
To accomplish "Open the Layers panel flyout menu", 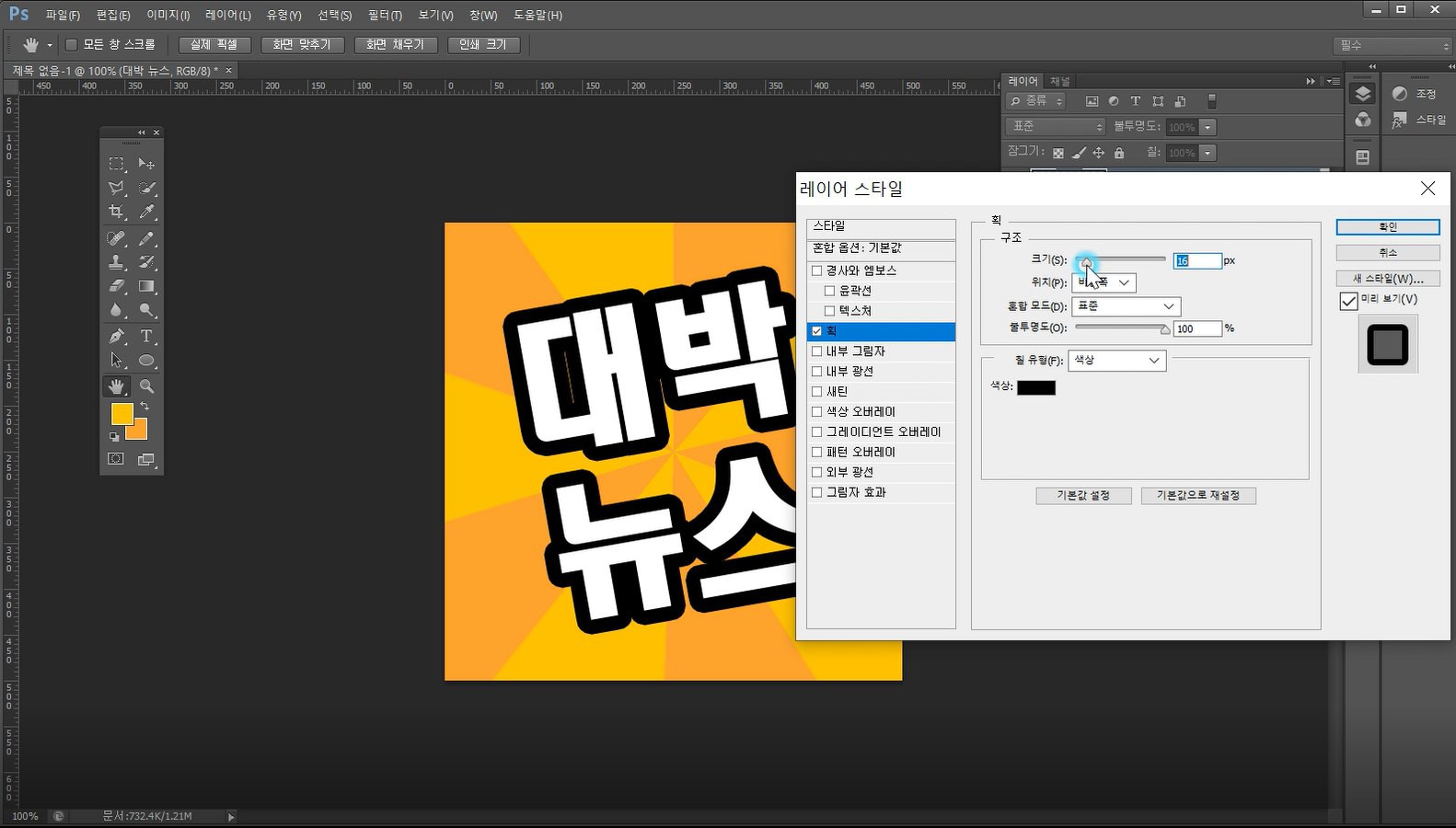I will (1332, 81).
